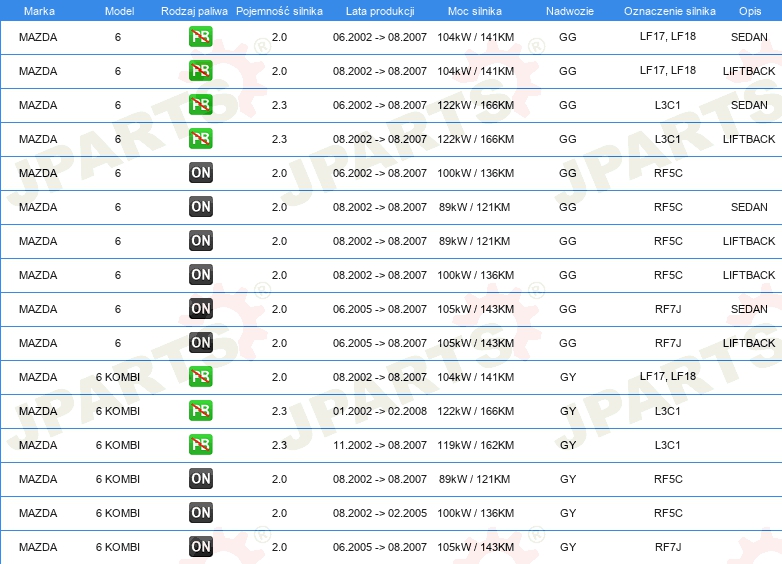Click the Moc silnika column header
This screenshot has width=782, height=564.
(x=475, y=11)
